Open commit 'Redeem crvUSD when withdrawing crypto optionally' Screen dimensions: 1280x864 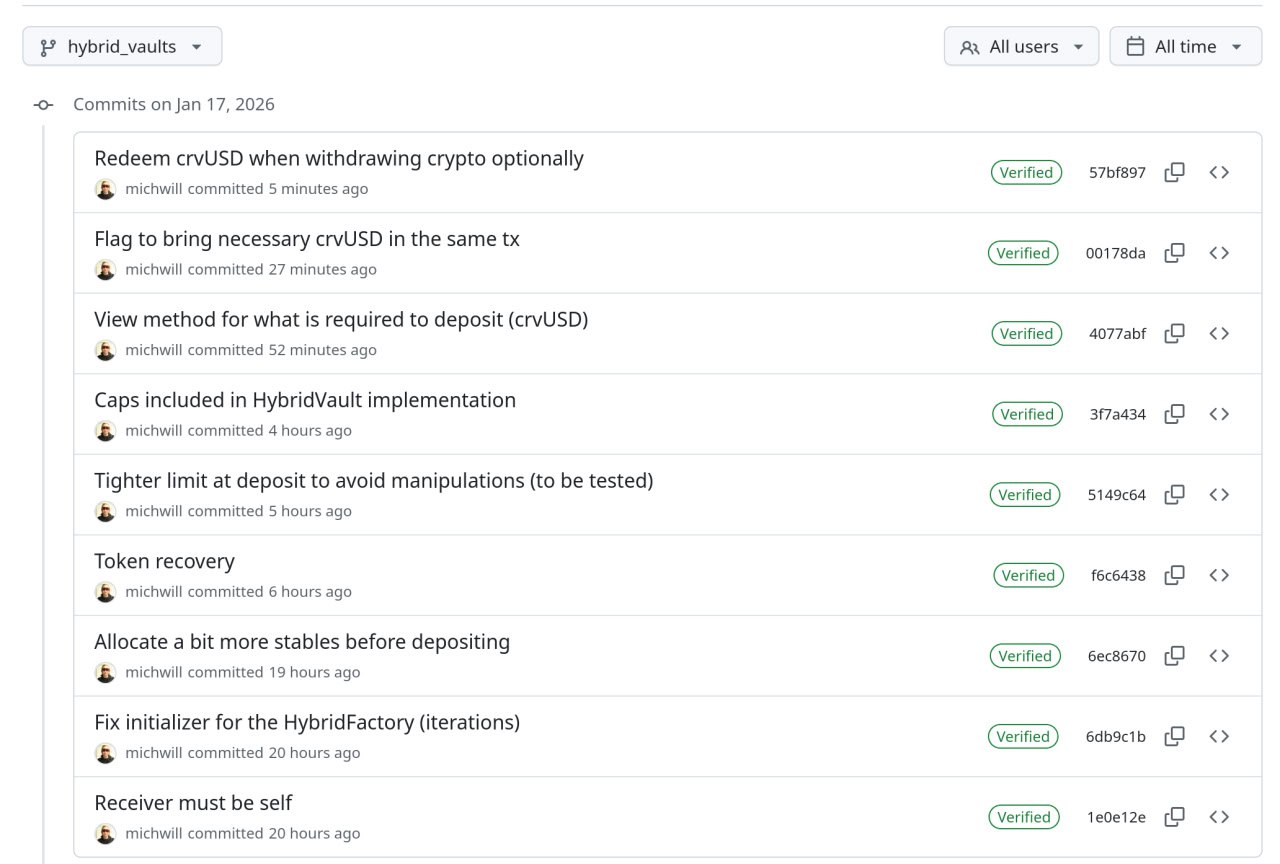pyautogui.click(x=339, y=158)
